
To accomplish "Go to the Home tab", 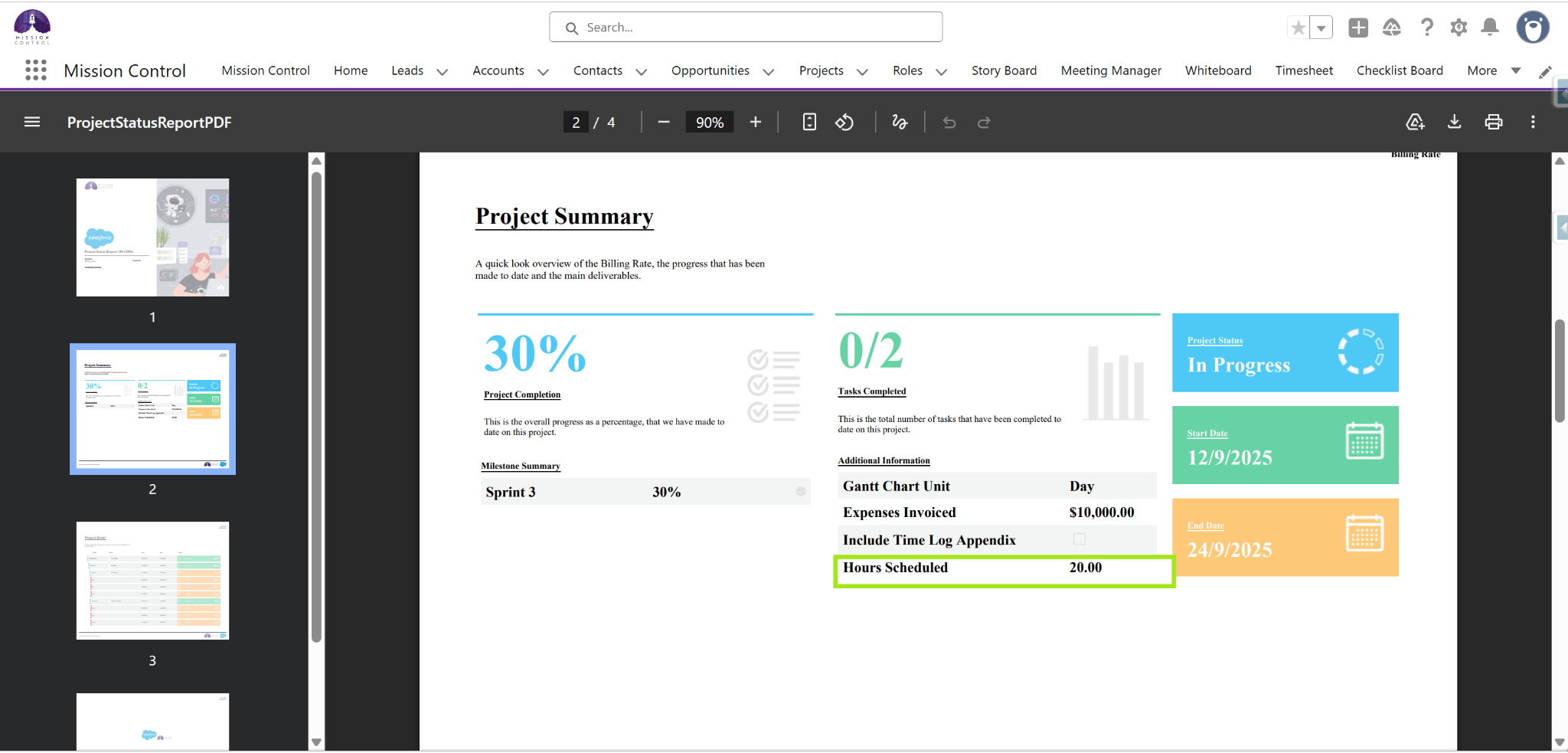I will point(351,70).
